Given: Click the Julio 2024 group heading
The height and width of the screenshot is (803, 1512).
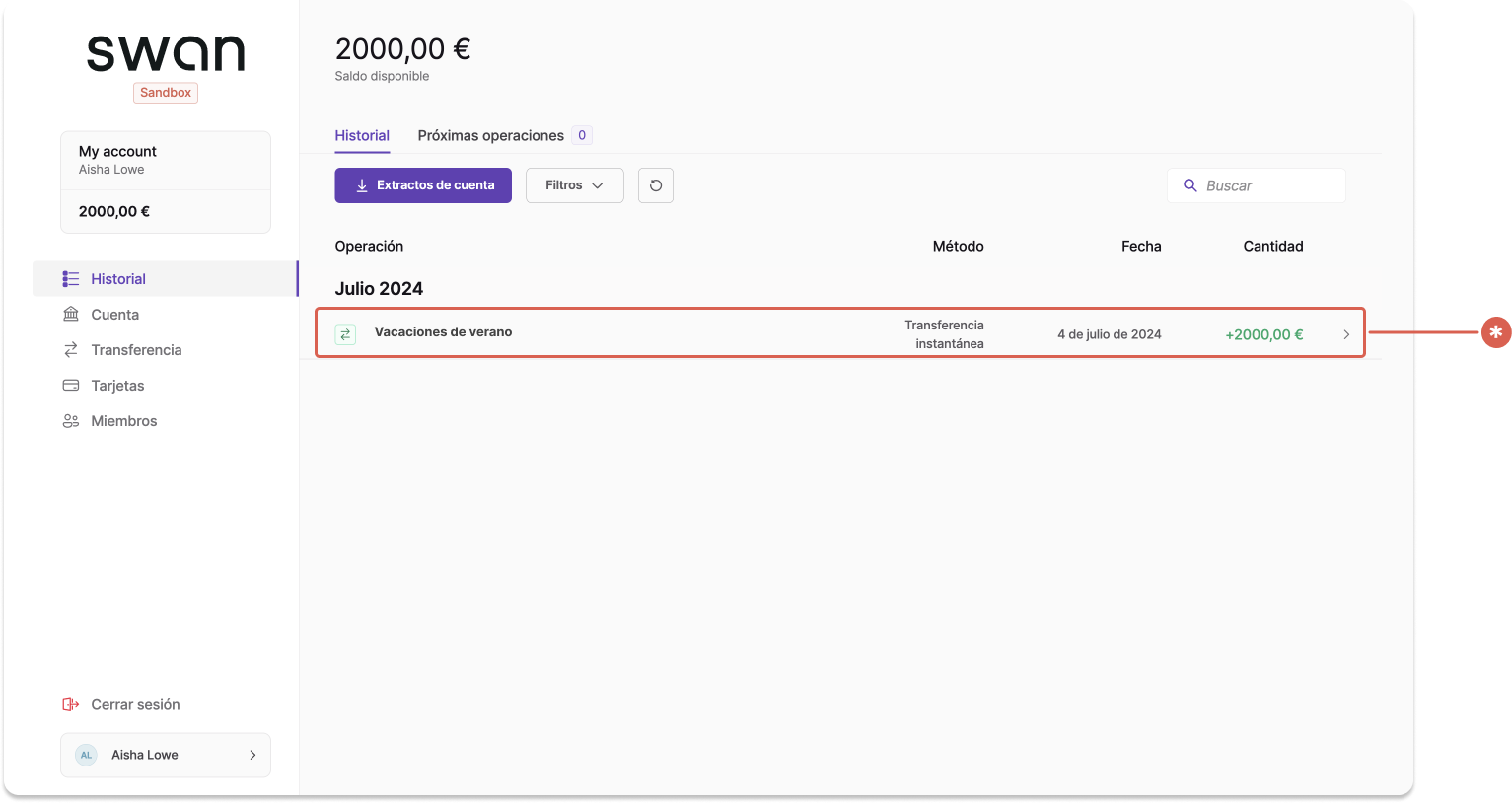Looking at the screenshot, I should pyautogui.click(x=379, y=289).
